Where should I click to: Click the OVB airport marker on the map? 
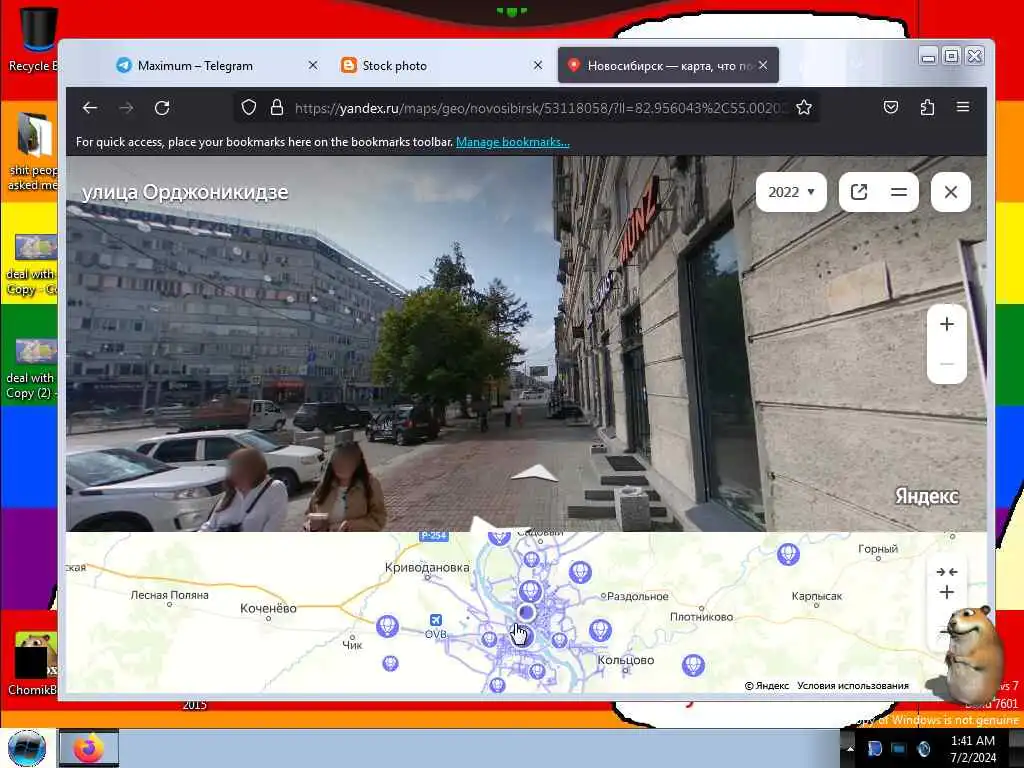pos(436,620)
